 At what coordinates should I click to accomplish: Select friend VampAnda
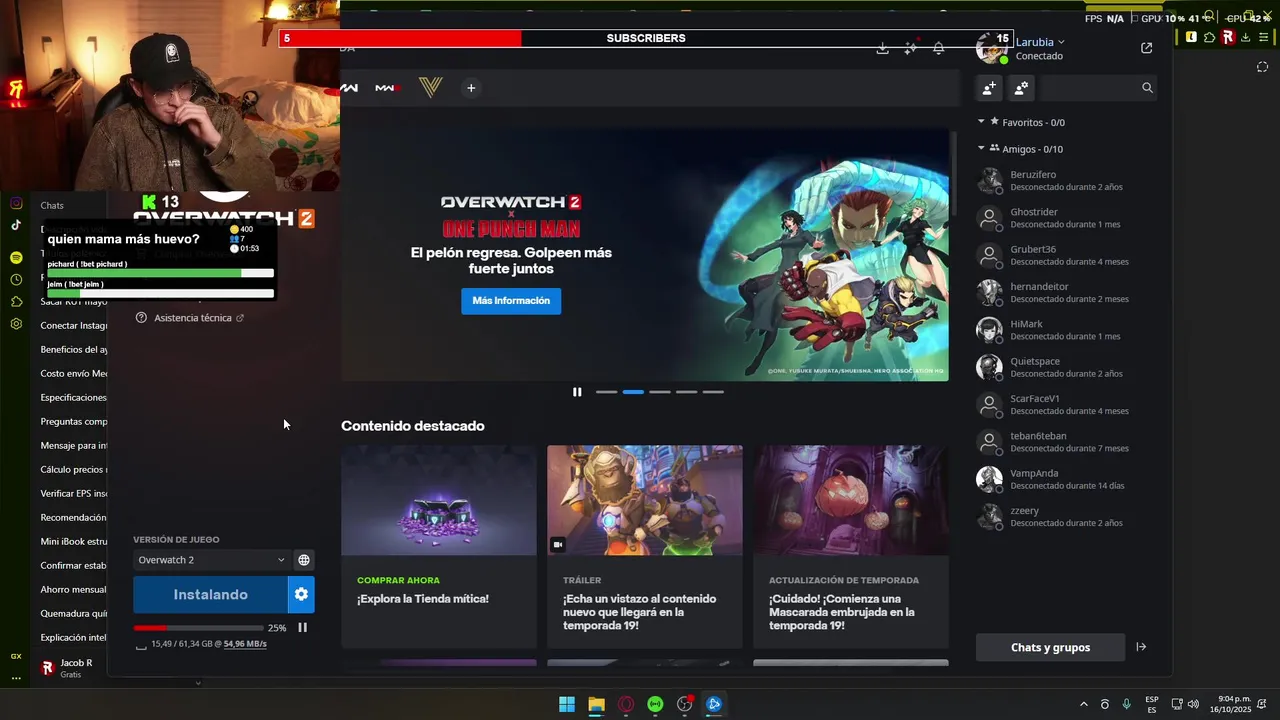[x=1066, y=479]
